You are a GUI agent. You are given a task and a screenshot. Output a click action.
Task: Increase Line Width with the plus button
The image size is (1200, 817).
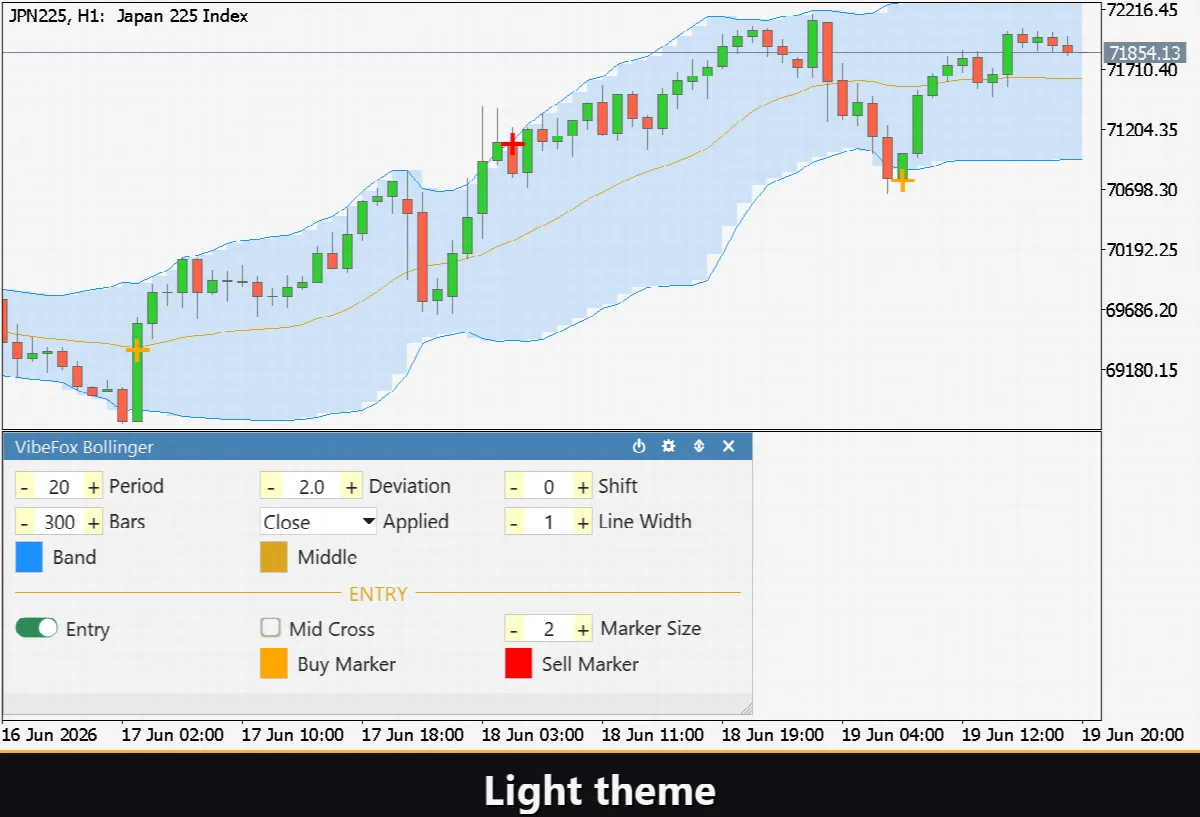click(x=582, y=522)
